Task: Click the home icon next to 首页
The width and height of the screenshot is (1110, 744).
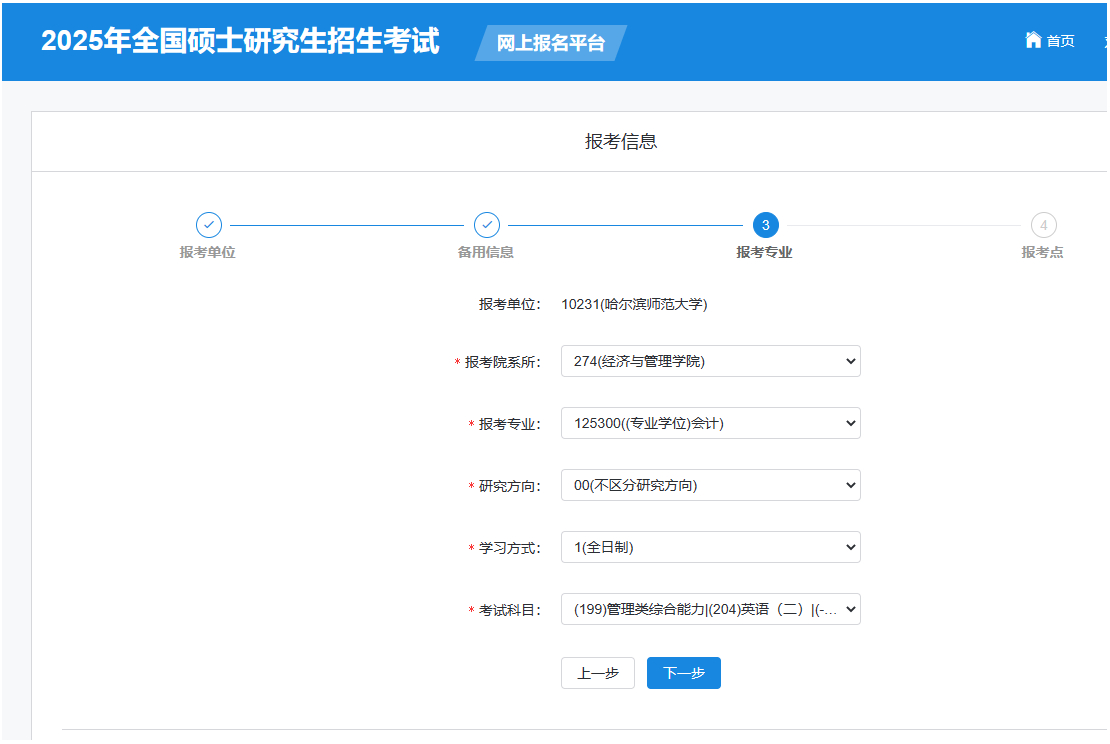Action: [1033, 40]
